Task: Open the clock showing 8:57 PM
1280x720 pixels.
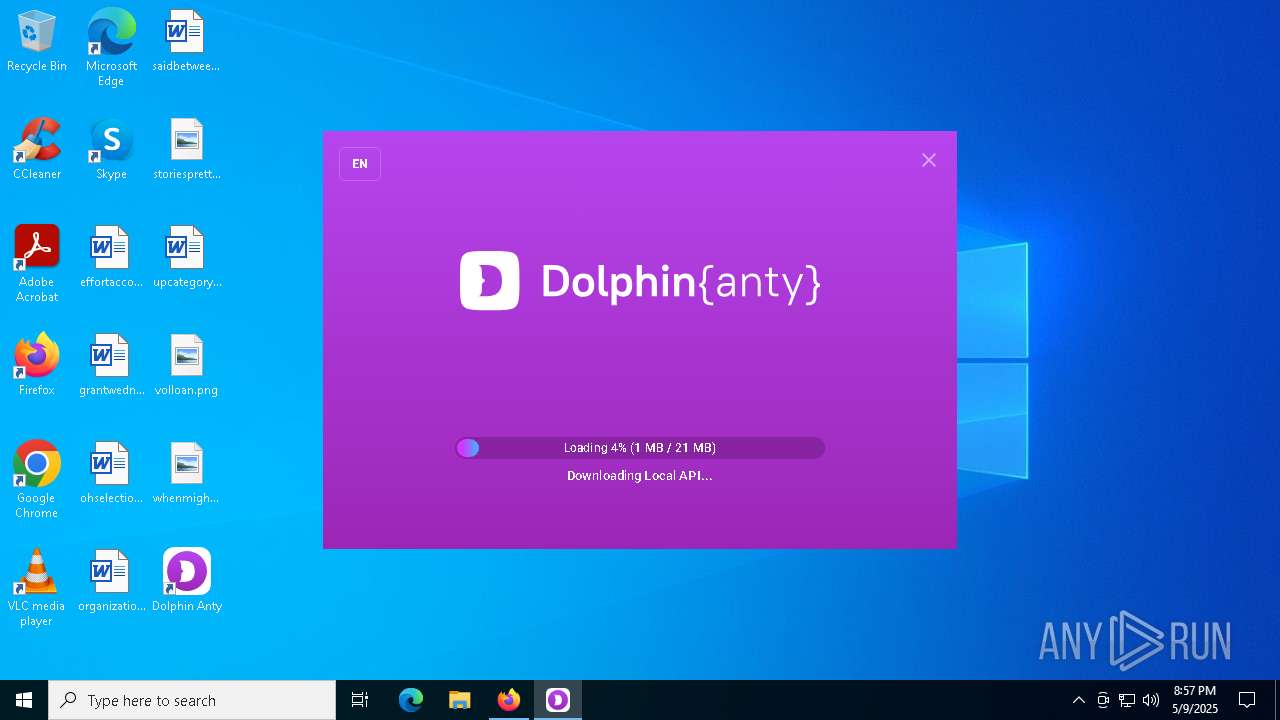Action: pyautogui.click(x=1195, y=700)
